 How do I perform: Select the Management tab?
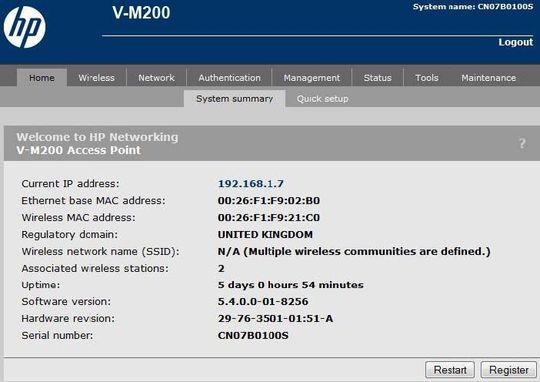pos(312,78)
